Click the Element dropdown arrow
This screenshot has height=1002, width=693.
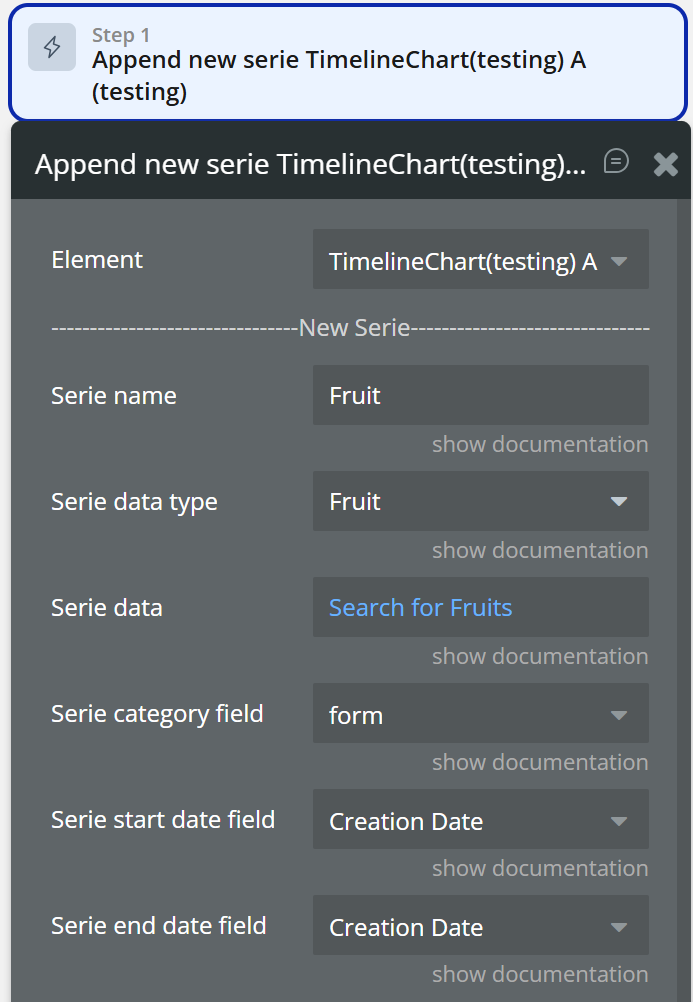(x=619, y=261)
